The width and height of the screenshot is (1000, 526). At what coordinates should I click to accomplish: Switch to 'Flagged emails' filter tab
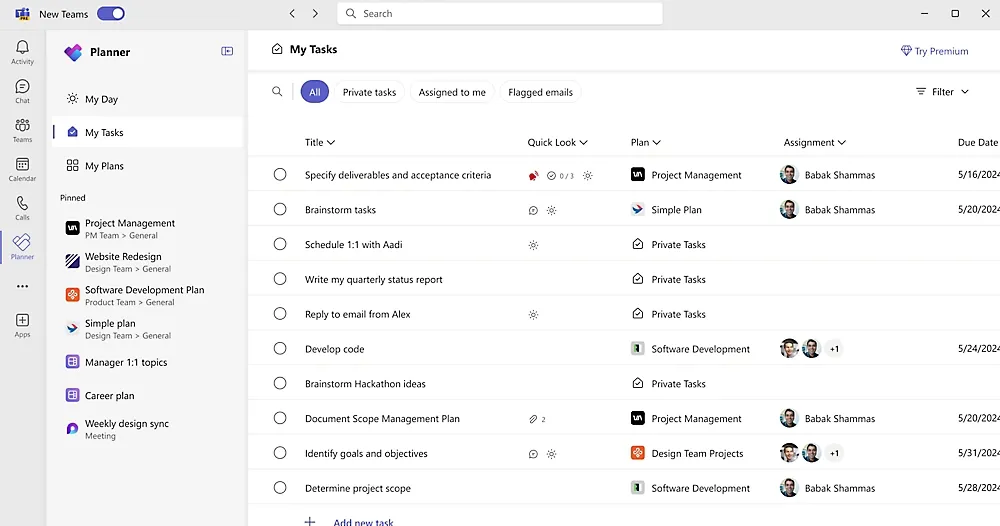point(540,92)
